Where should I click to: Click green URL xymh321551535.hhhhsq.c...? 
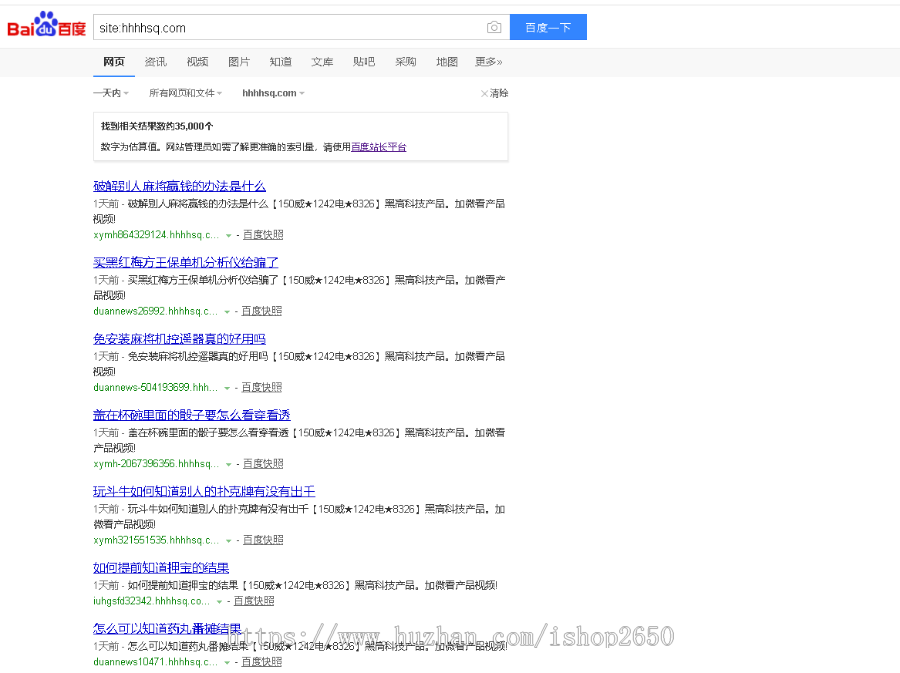tap(156, 540)
